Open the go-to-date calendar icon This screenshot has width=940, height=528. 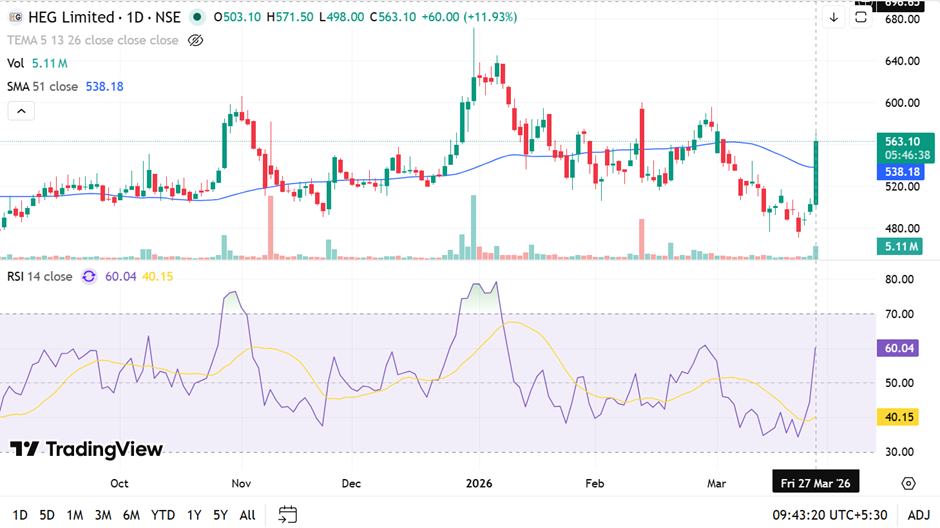[288, 515]
